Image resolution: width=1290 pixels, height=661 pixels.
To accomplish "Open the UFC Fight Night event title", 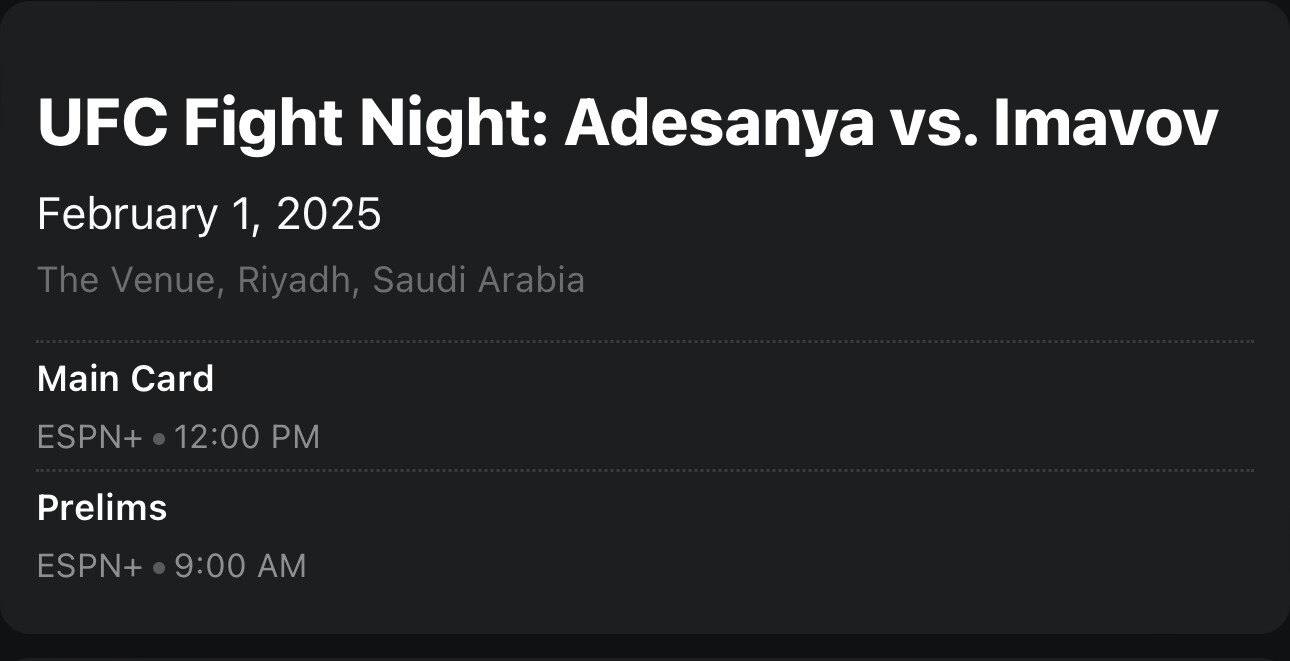I will (x=627, y=124).
